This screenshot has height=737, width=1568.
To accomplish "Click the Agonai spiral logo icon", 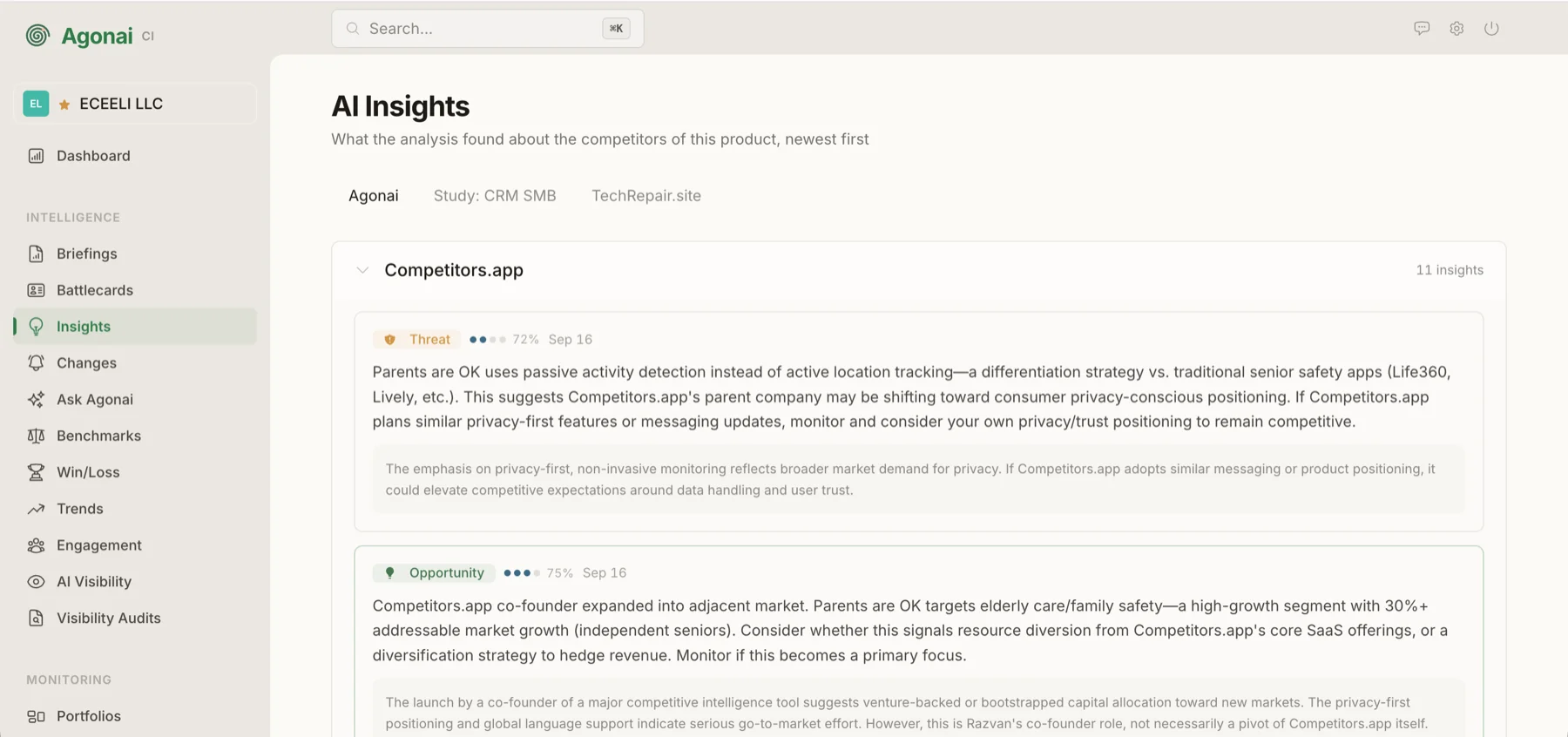I will pyautogui.click(x=37, y=35).
